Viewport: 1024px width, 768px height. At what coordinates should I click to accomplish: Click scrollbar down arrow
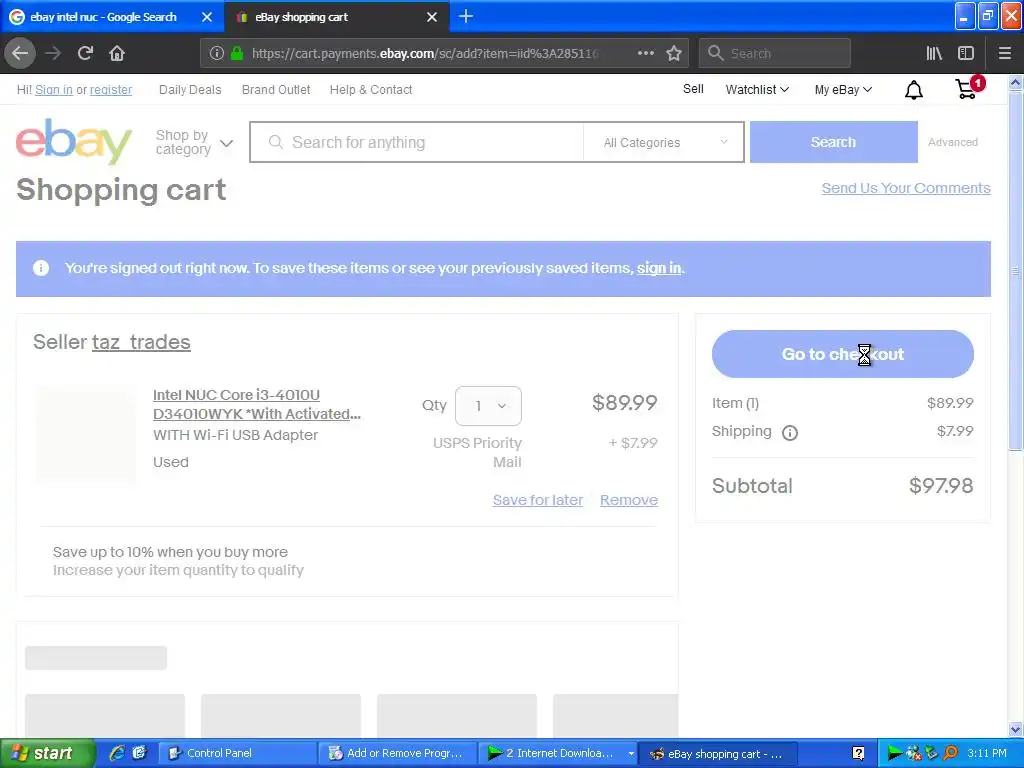[1016, 729]
